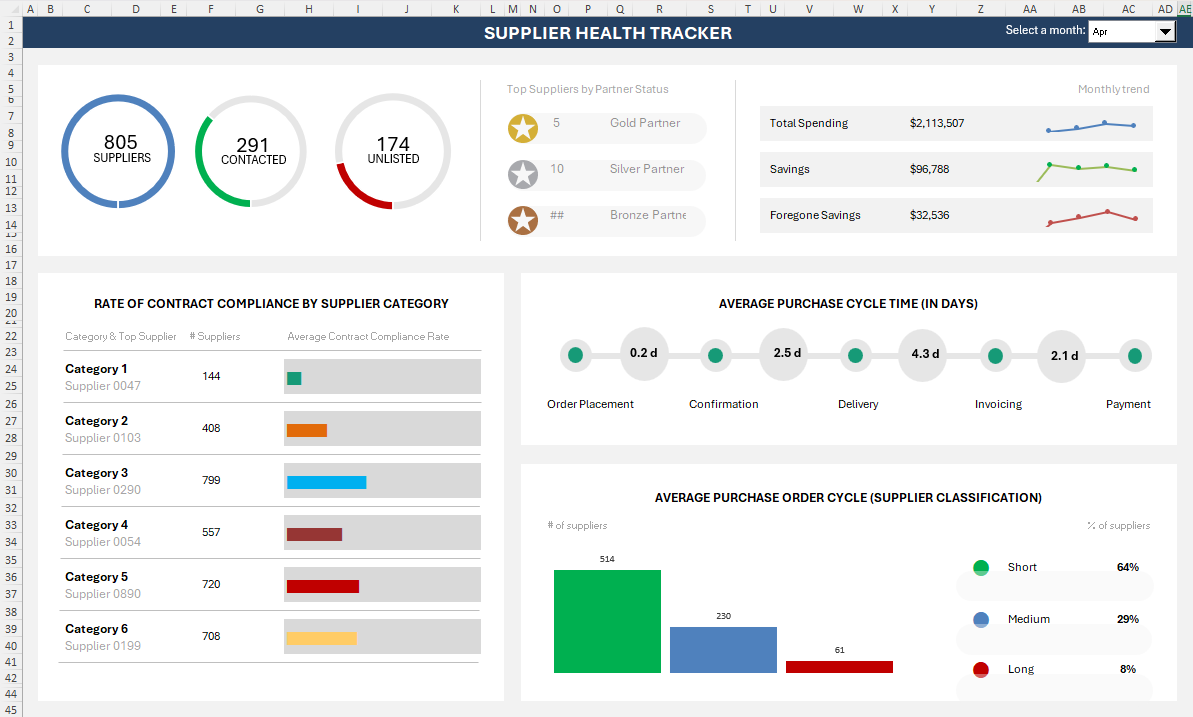Click the 2.5 d cycle time bubble
The width and height of the screenshot is (1193, 717).
coord(784,353)
